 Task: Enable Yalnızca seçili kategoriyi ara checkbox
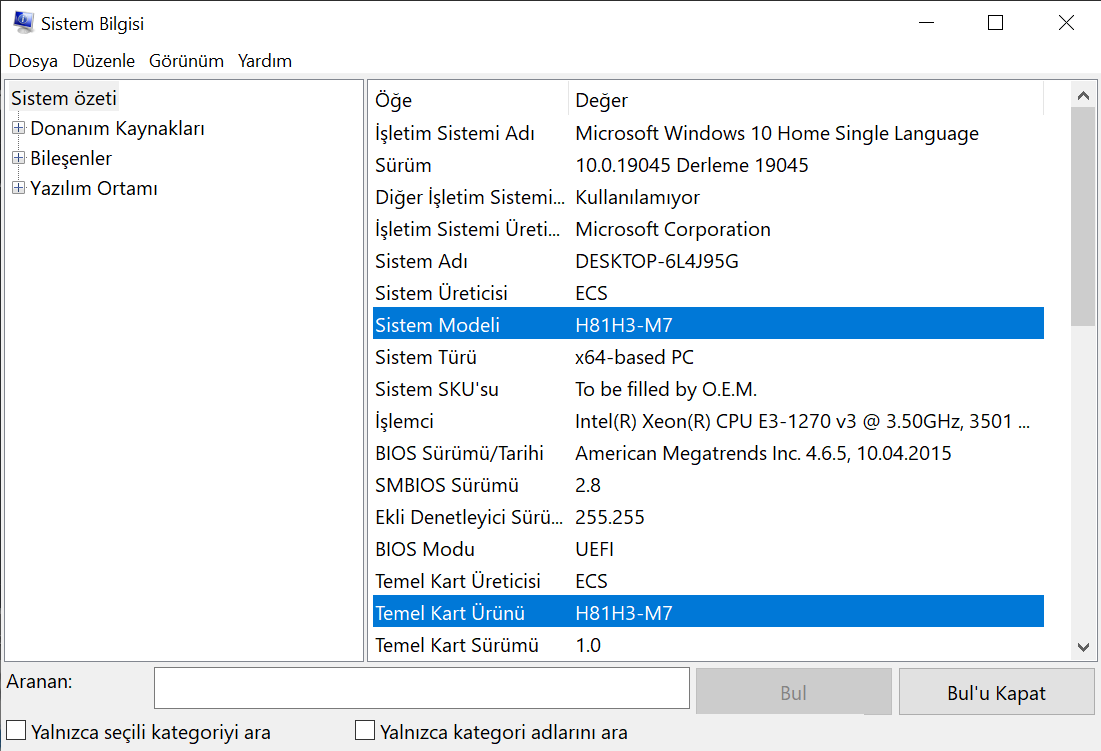point(16,731)
